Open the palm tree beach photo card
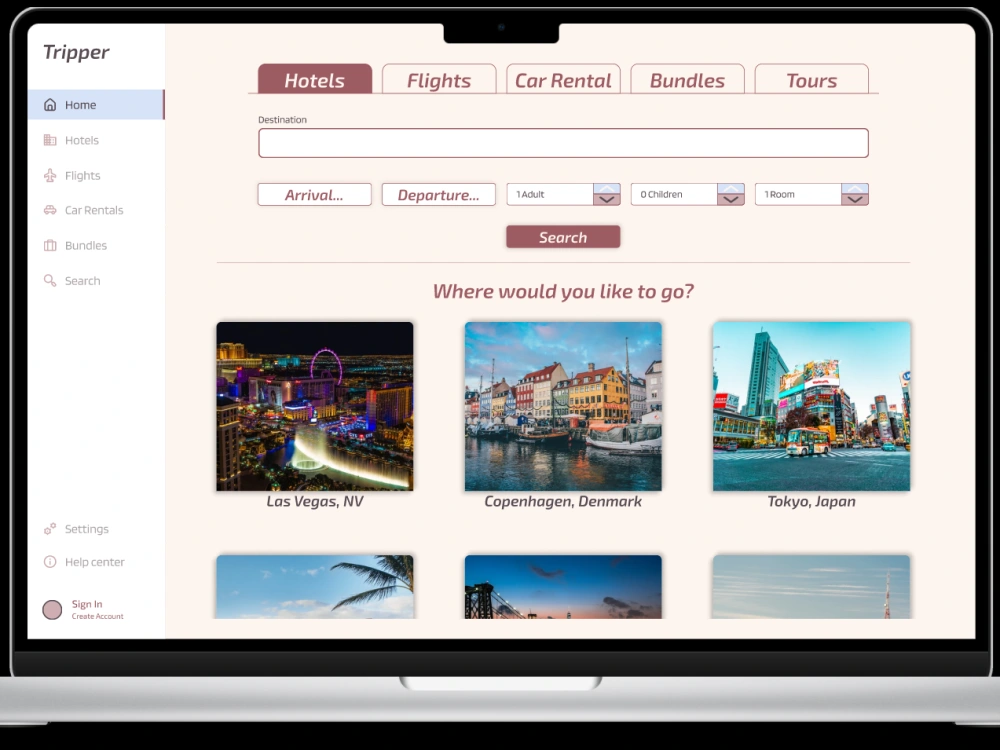Viewport: 1000px width, 750px height. (315, 587)
